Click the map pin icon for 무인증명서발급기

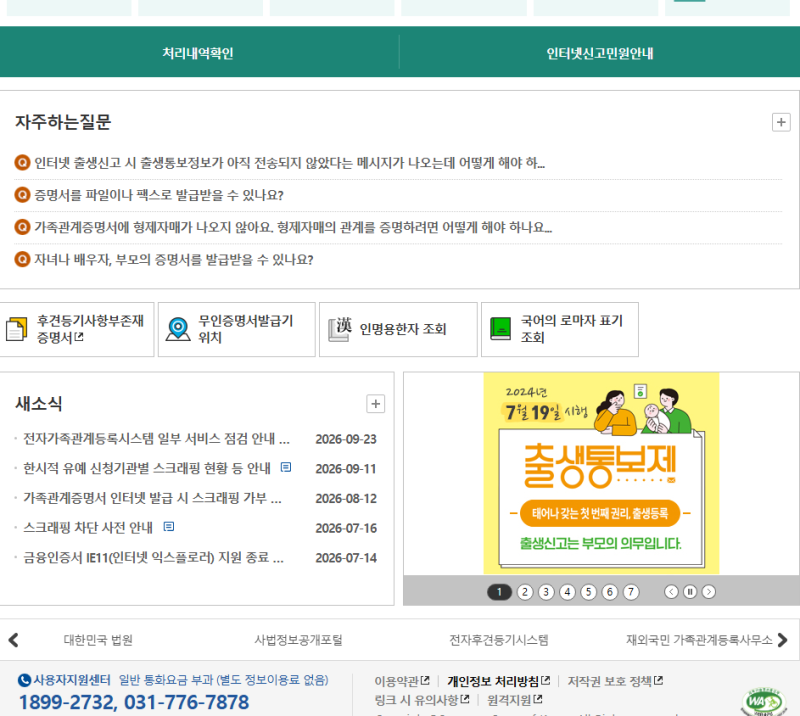click(x=178, y=329)
